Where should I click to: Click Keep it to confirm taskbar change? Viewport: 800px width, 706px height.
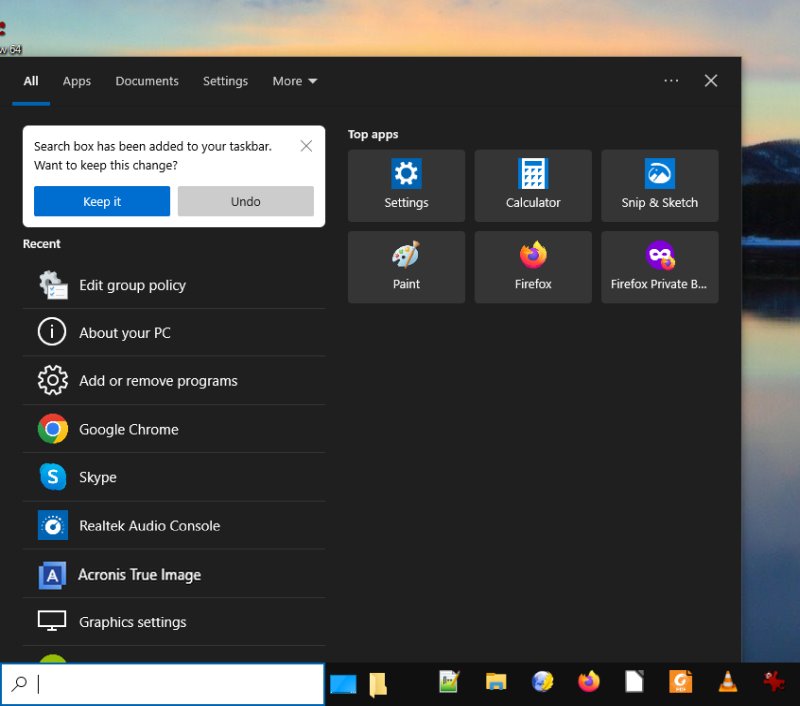click(101, 201)
